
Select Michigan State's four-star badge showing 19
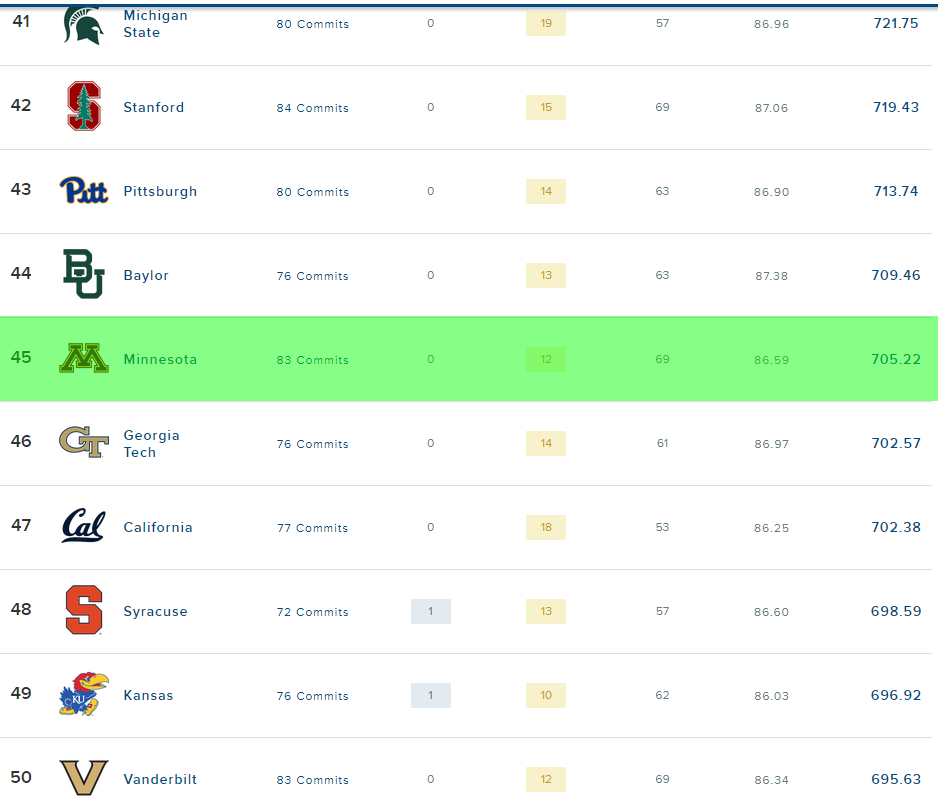tap(546, 24)
